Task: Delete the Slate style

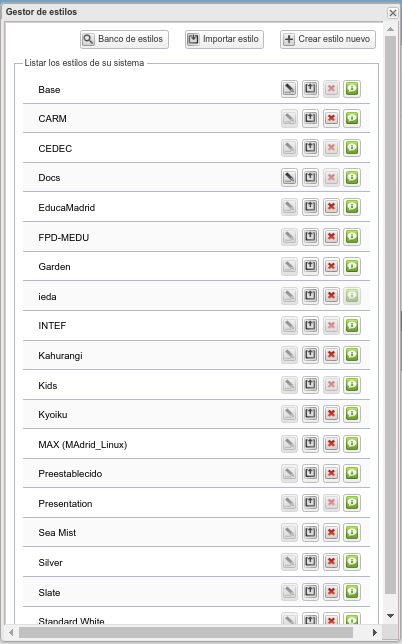Action: click(331, 591)
